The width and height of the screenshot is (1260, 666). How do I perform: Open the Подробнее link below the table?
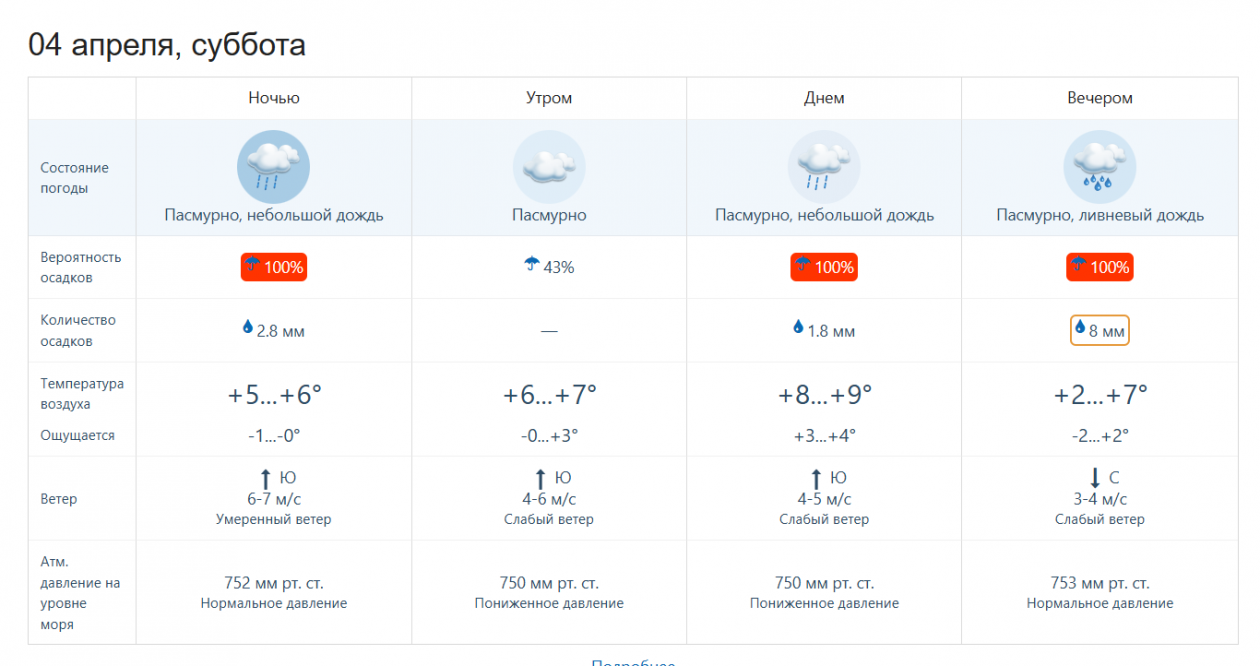(x=633, y=662)
